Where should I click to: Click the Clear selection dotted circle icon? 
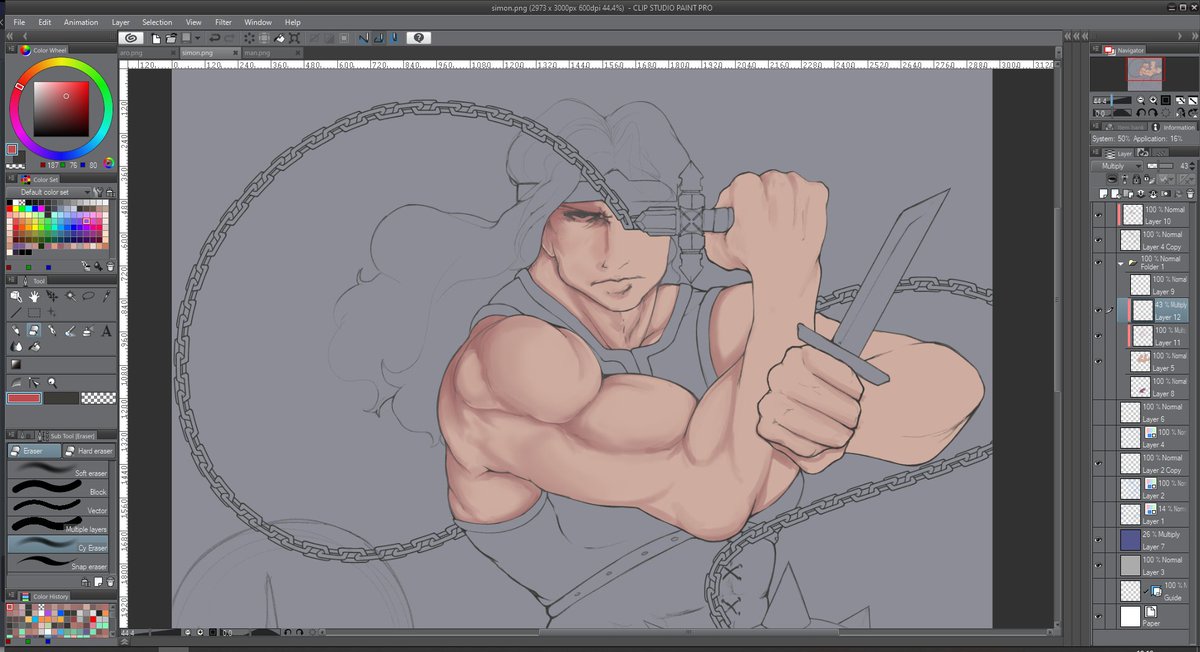point(249,37)
